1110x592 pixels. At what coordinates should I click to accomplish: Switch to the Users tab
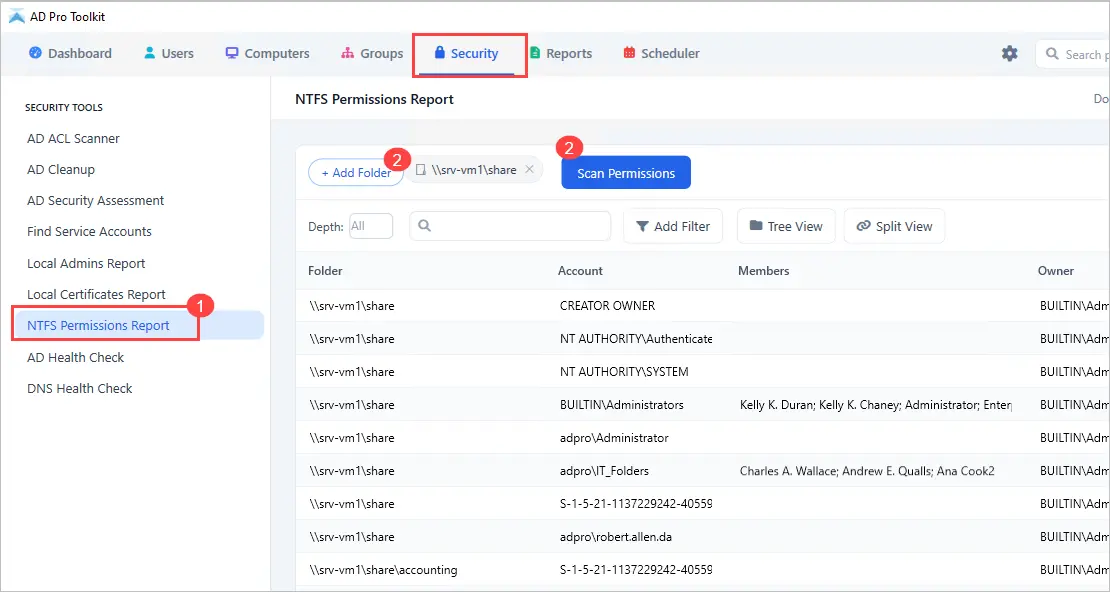tap(168, 53)
